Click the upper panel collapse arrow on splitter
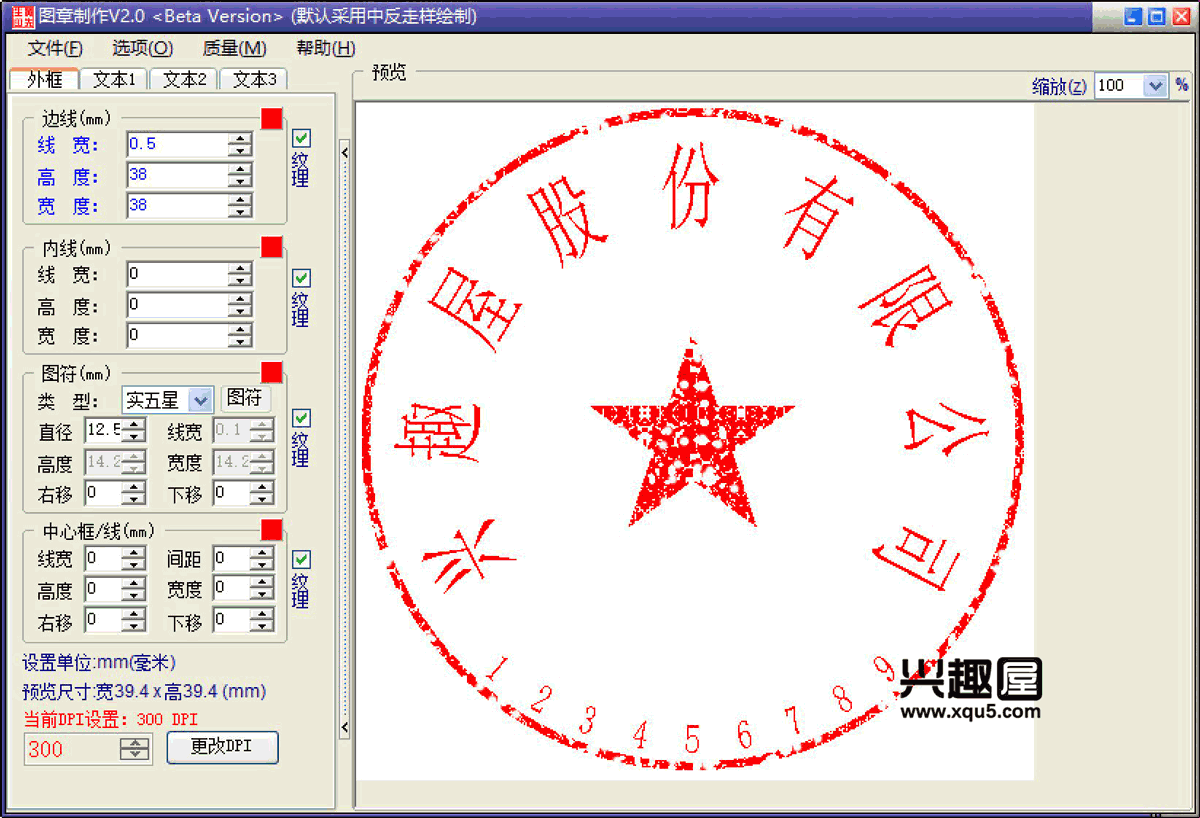Image resolution: width=1200 pixels, height=818 pixels. [344, 152]
